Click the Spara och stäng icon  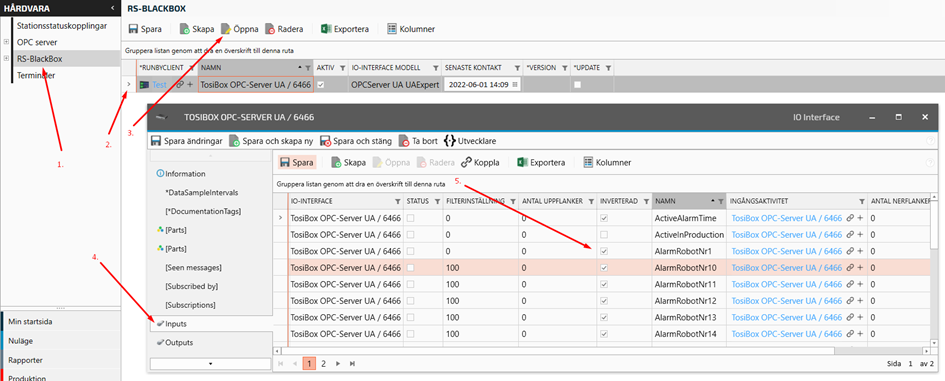tap(325, 141)
